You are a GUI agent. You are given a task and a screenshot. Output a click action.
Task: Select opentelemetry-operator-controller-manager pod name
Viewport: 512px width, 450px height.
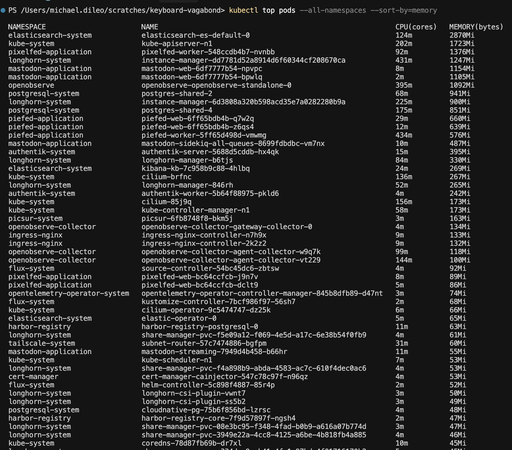(262, 293)
